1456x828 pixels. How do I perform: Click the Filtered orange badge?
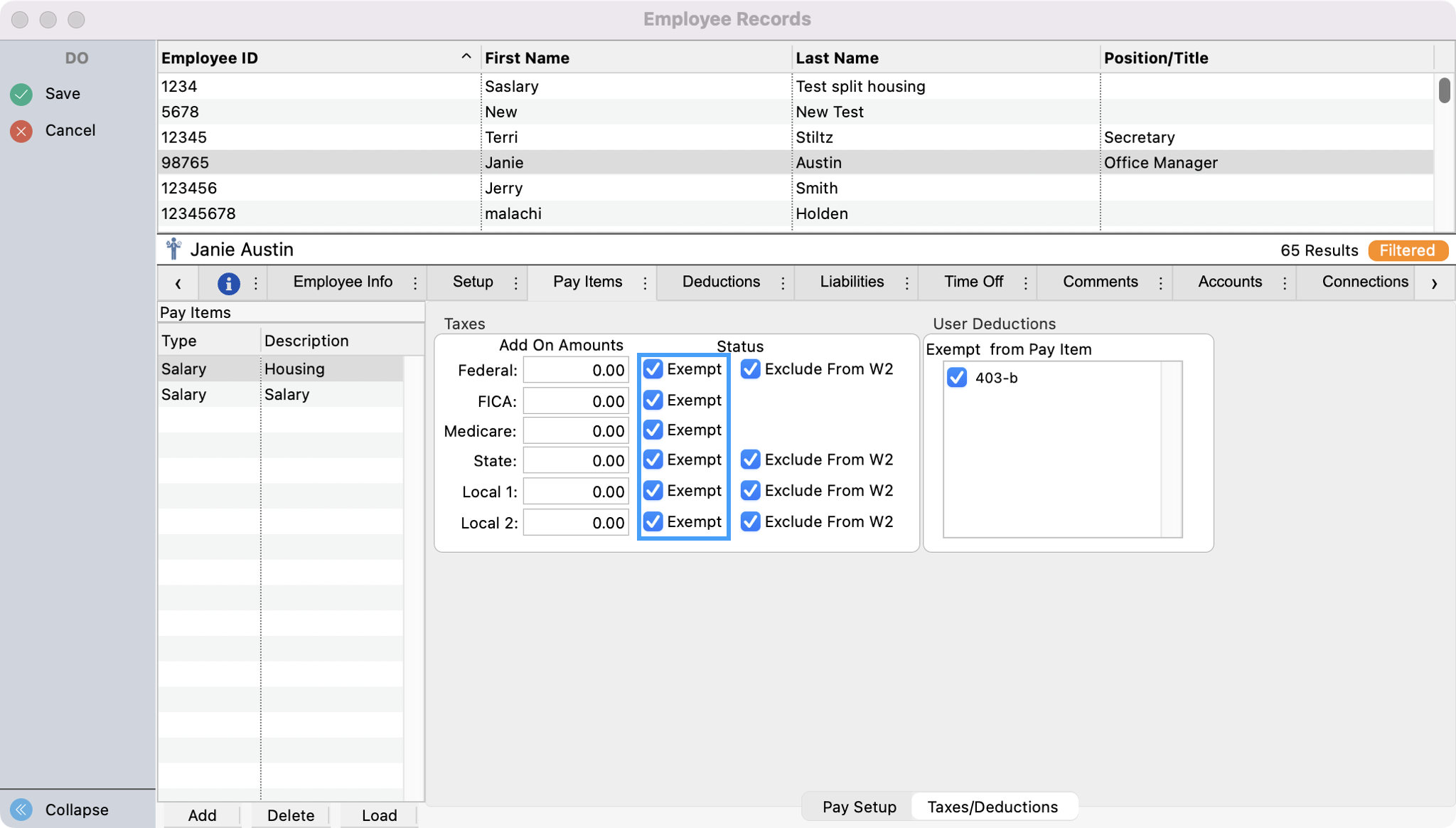point(1407,250)
